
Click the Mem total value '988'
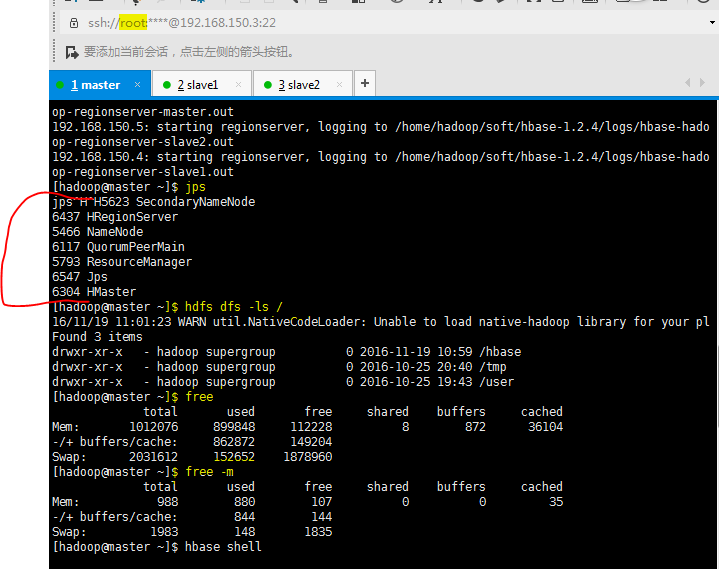168,502
